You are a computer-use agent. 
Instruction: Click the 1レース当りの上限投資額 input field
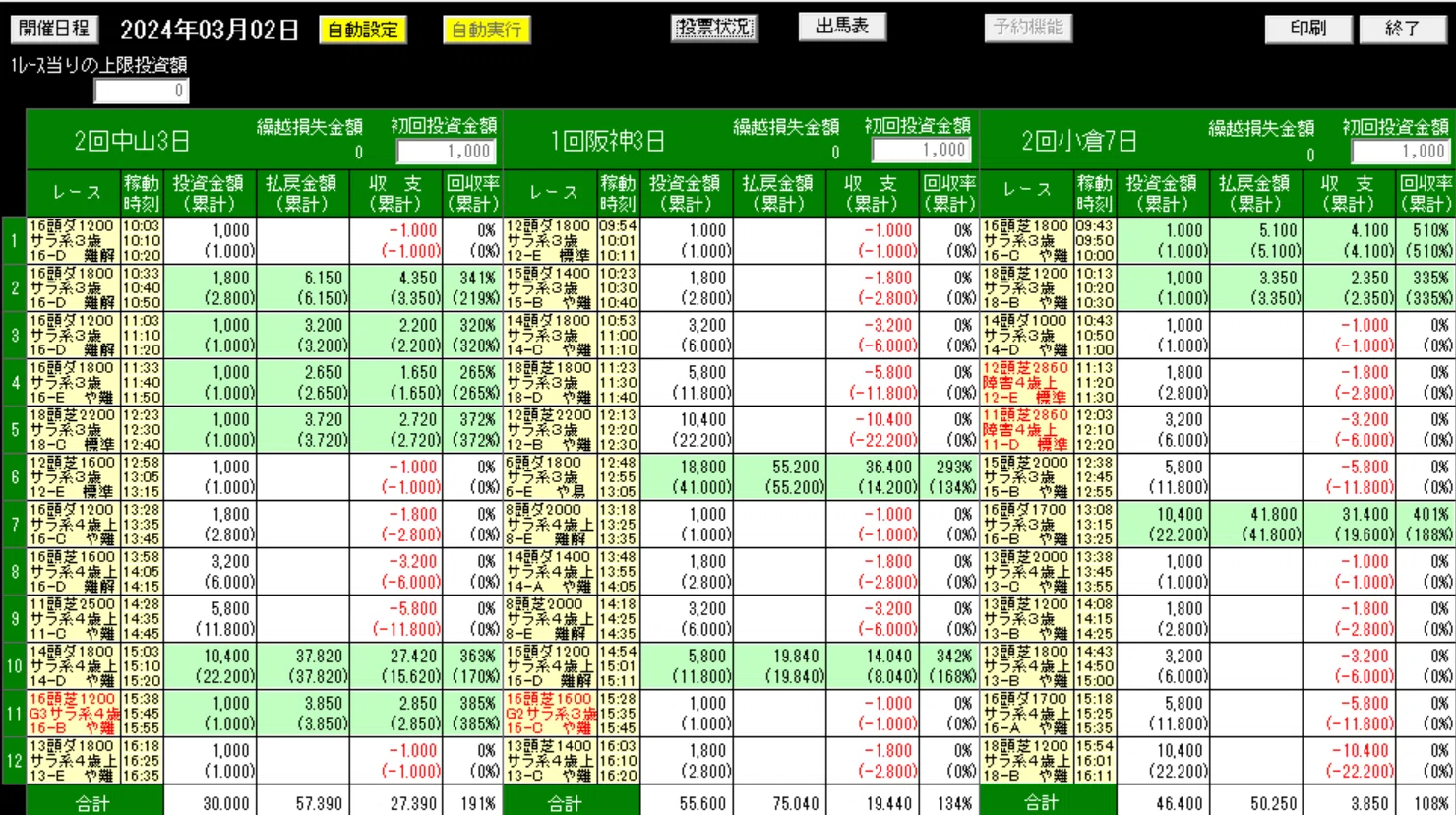(x=142, y=91)
